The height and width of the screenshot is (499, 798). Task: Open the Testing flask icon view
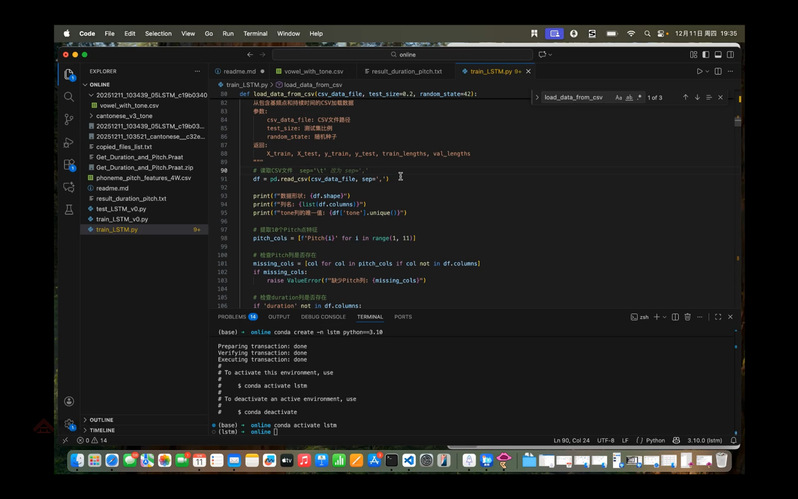coord(69,210)
